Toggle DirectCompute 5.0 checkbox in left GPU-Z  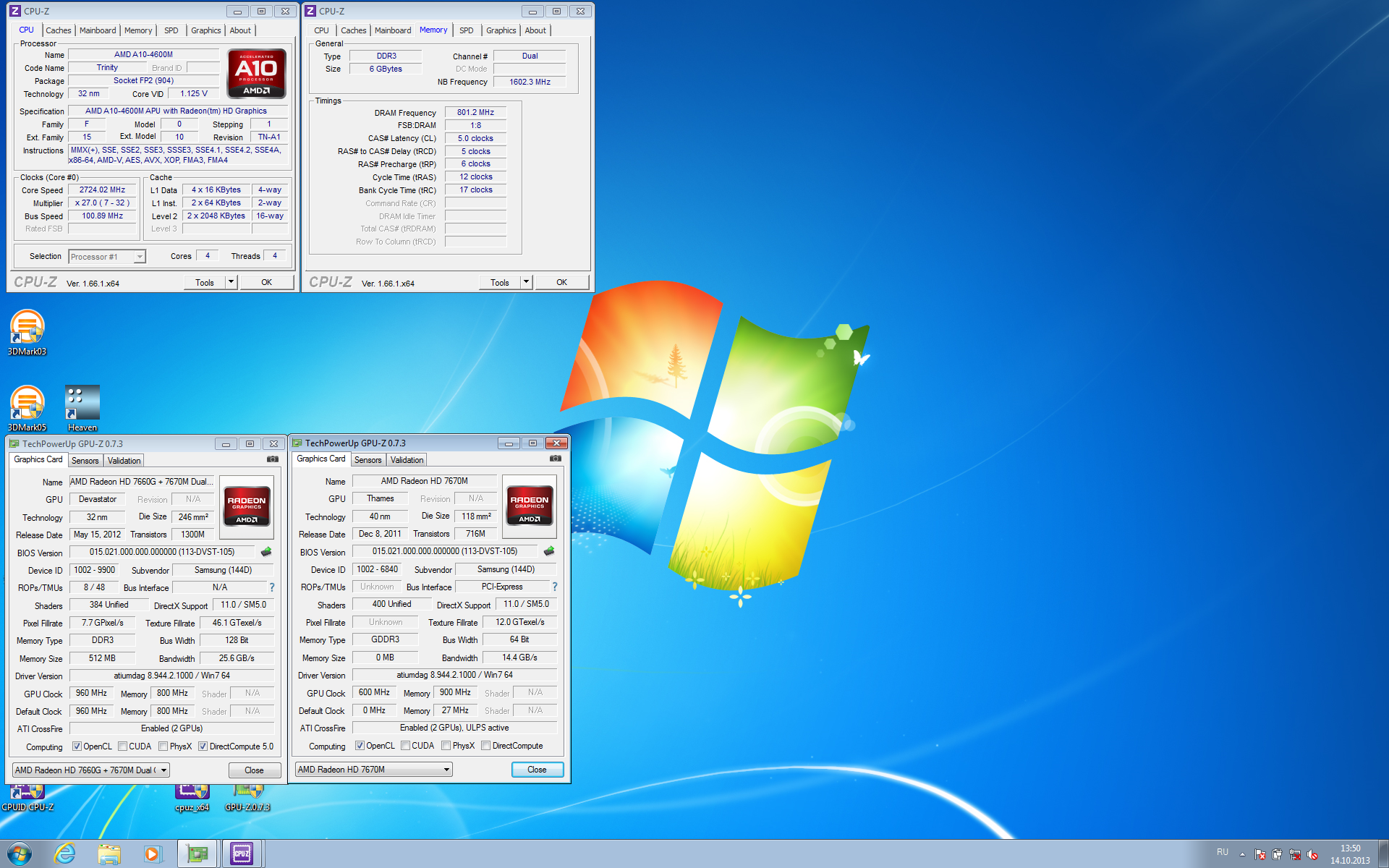coord(203,746)
